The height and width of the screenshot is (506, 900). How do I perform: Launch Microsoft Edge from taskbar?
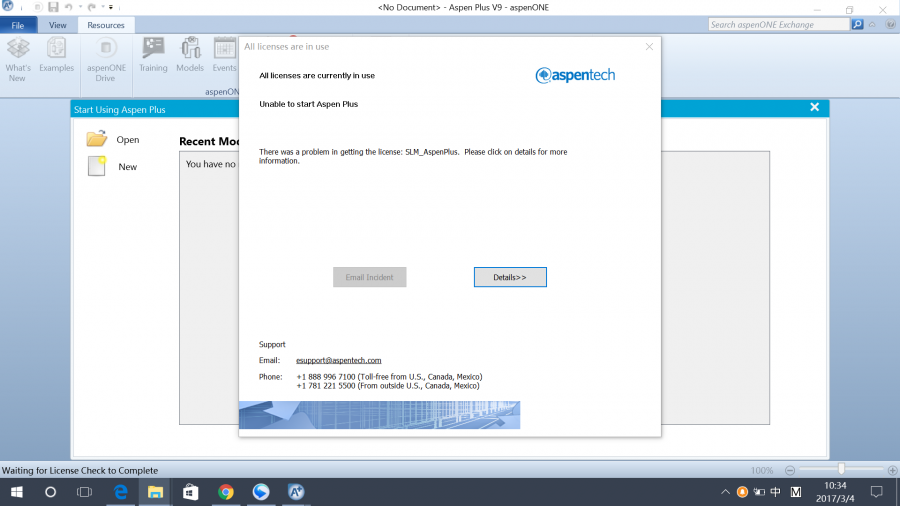pyautogui.click(x=121, y=492)
